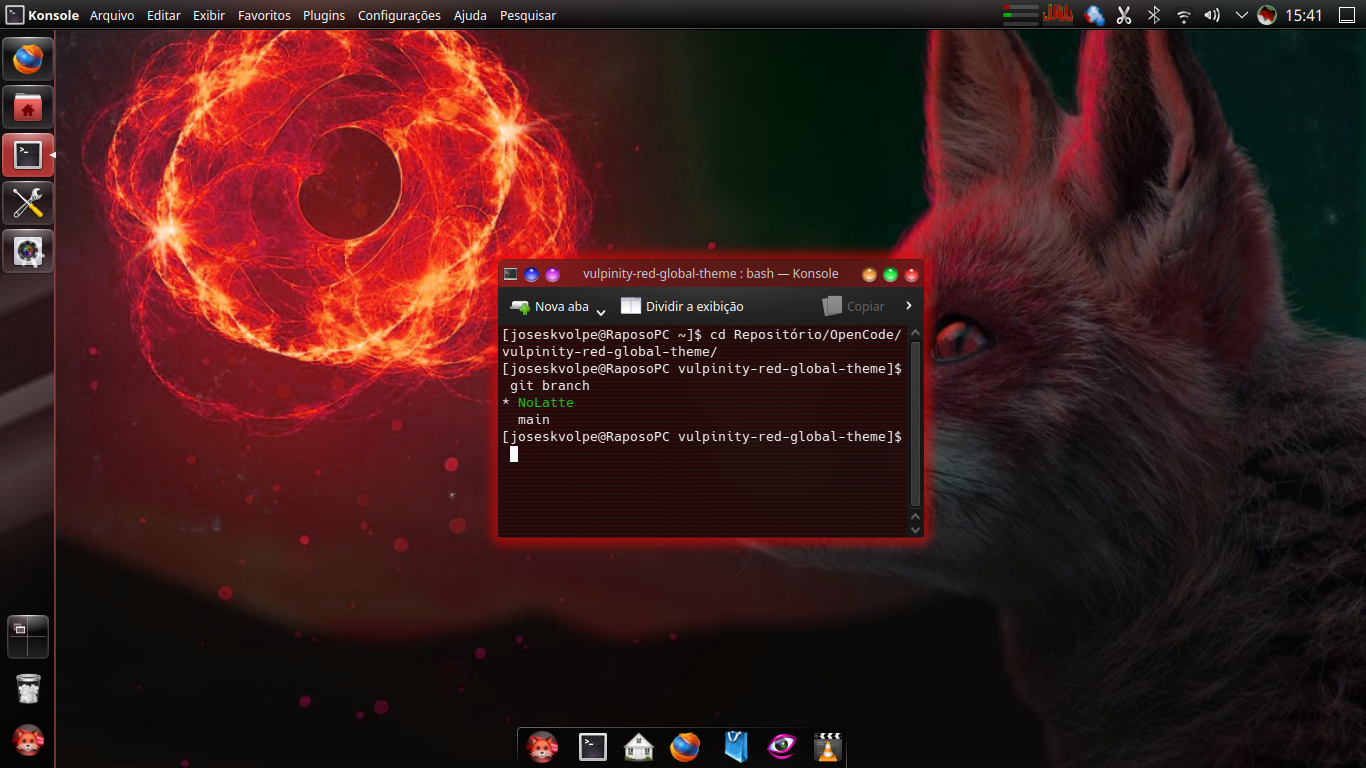Screen dimensions: 1366x768
Task: Open the blue globe tray applet
Action: [x=1094, y=15]
